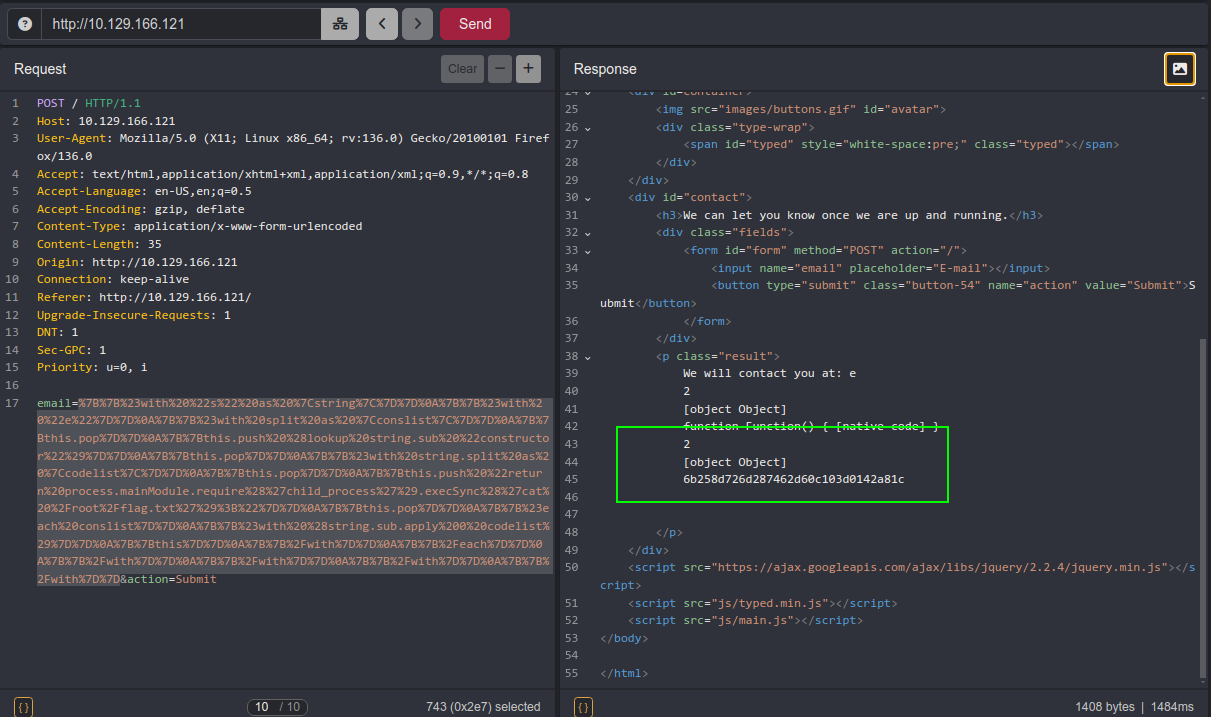Click the Upgrade-Insecure-Requests header

click(x=134, y=315)
